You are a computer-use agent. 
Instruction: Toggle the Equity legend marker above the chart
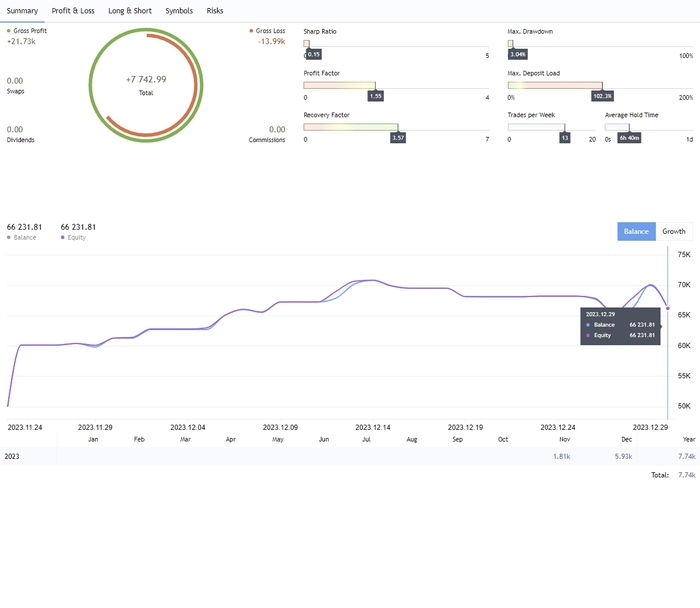click(63, 238)
